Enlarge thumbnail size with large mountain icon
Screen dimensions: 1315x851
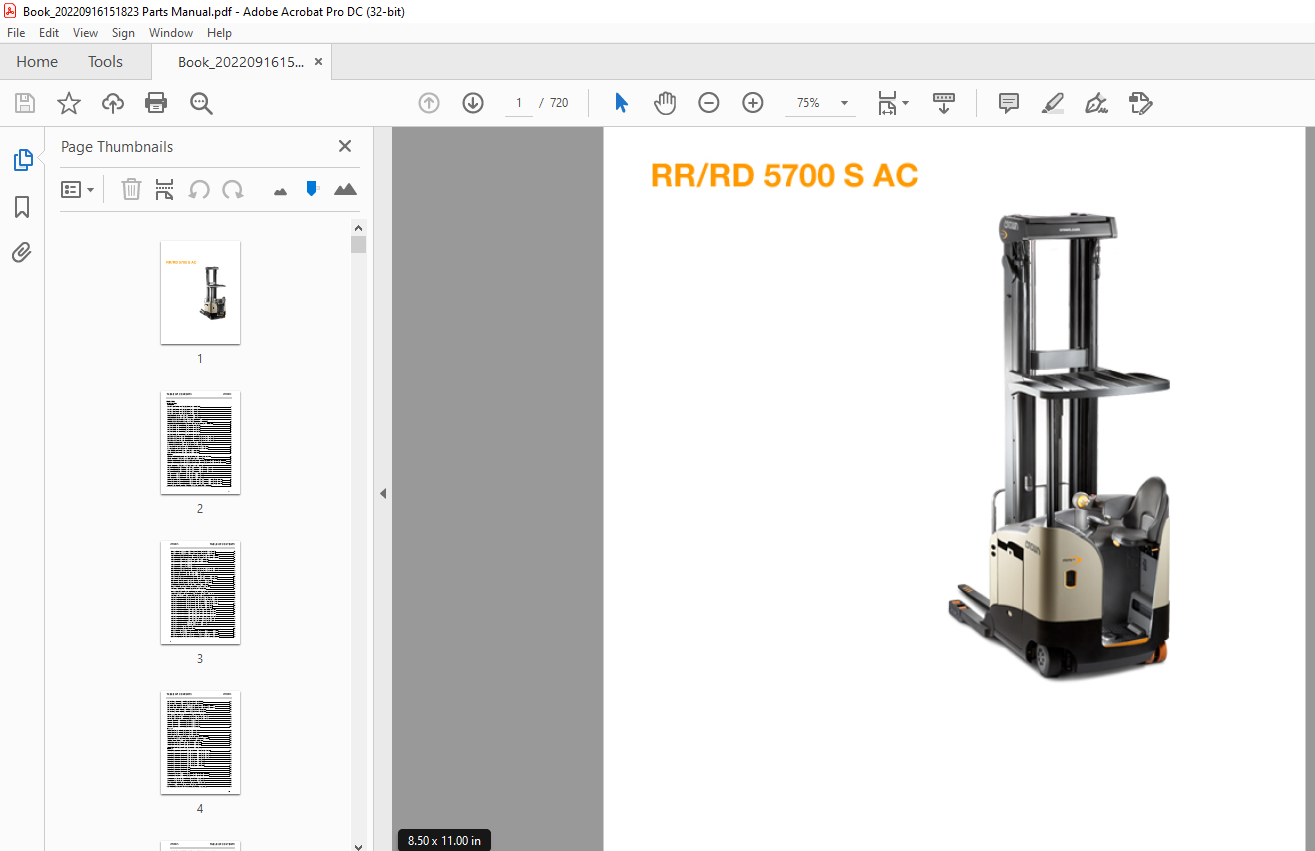[x=345, y=189]
